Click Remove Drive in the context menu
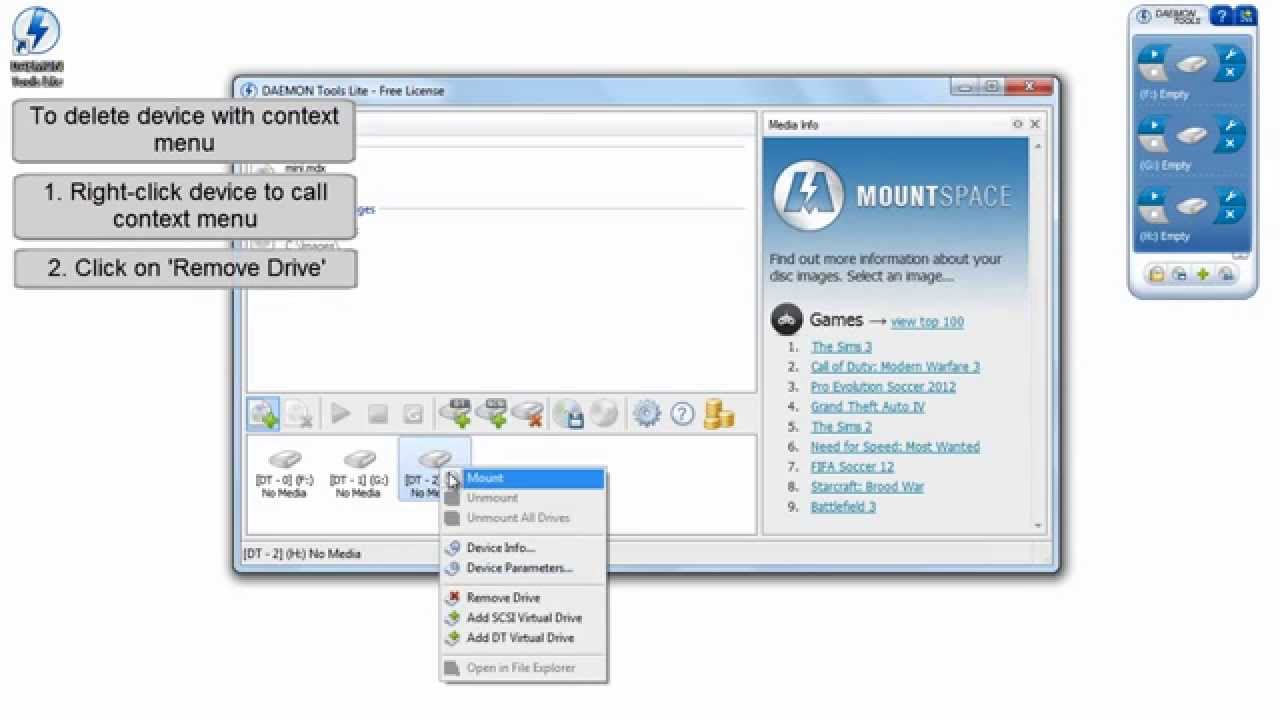Screen dimensions: 1280x720 [523, 598]
